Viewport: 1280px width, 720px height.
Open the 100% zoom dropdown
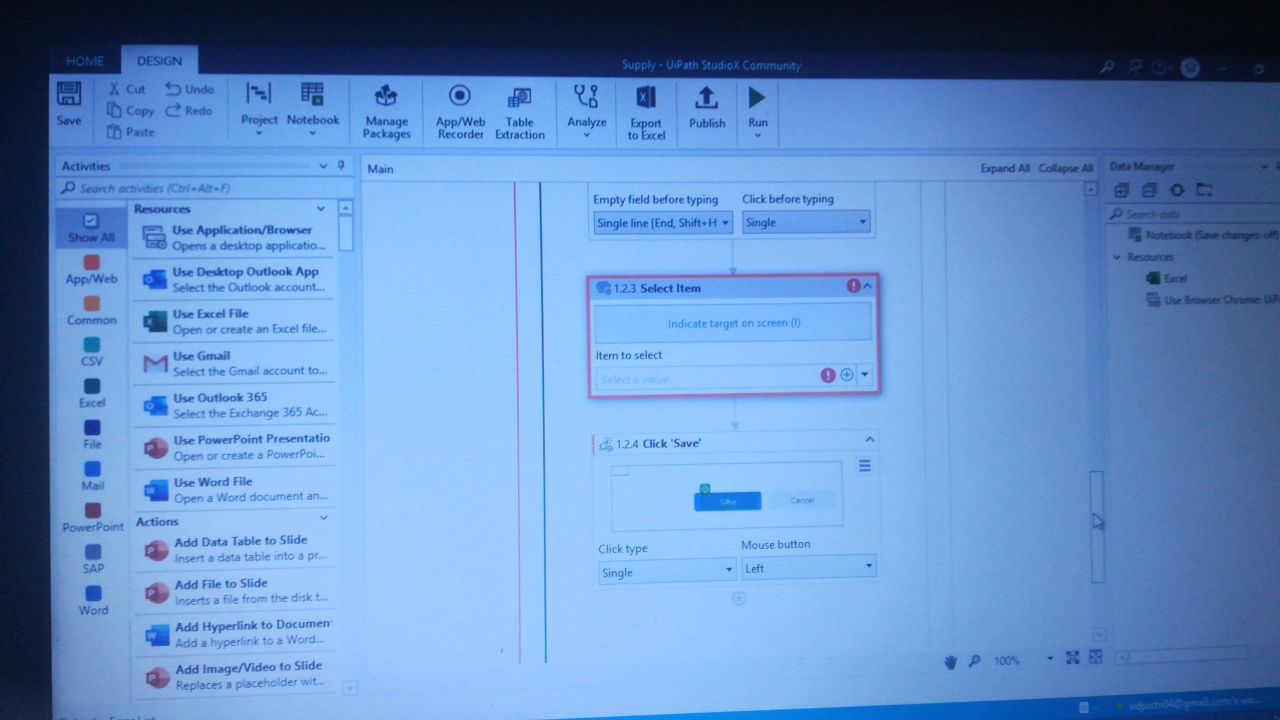pos(1050,659)
